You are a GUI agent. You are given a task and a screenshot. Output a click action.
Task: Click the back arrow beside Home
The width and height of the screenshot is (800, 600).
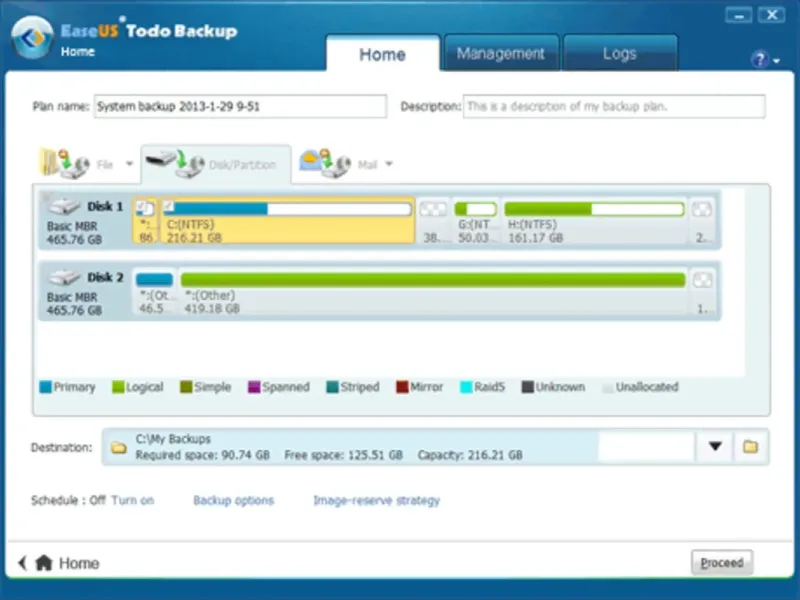pos(22,563)
